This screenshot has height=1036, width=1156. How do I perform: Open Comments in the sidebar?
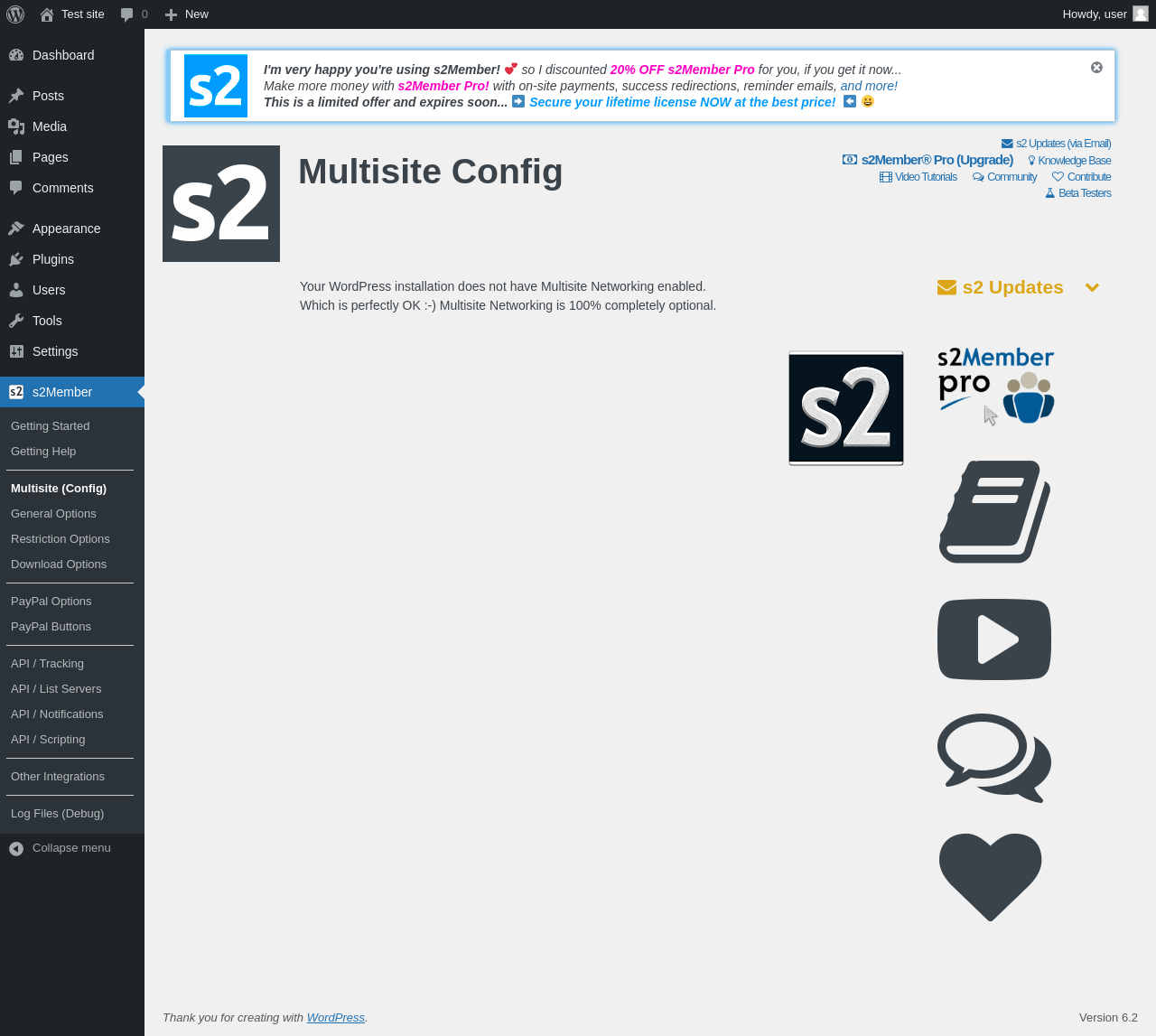(x=72, y=188)
